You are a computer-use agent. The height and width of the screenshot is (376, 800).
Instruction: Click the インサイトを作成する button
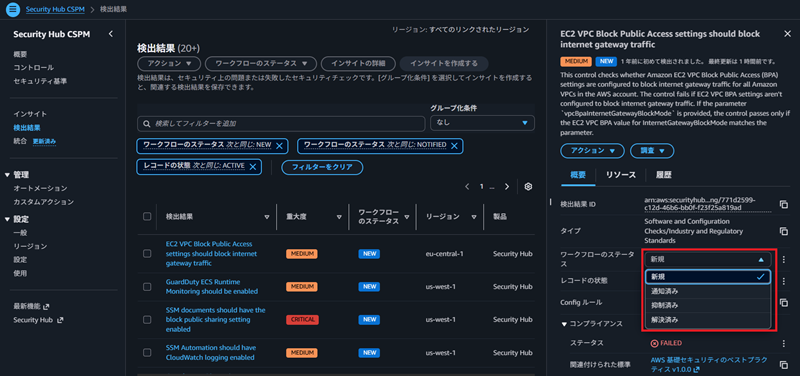coord(444,64)
